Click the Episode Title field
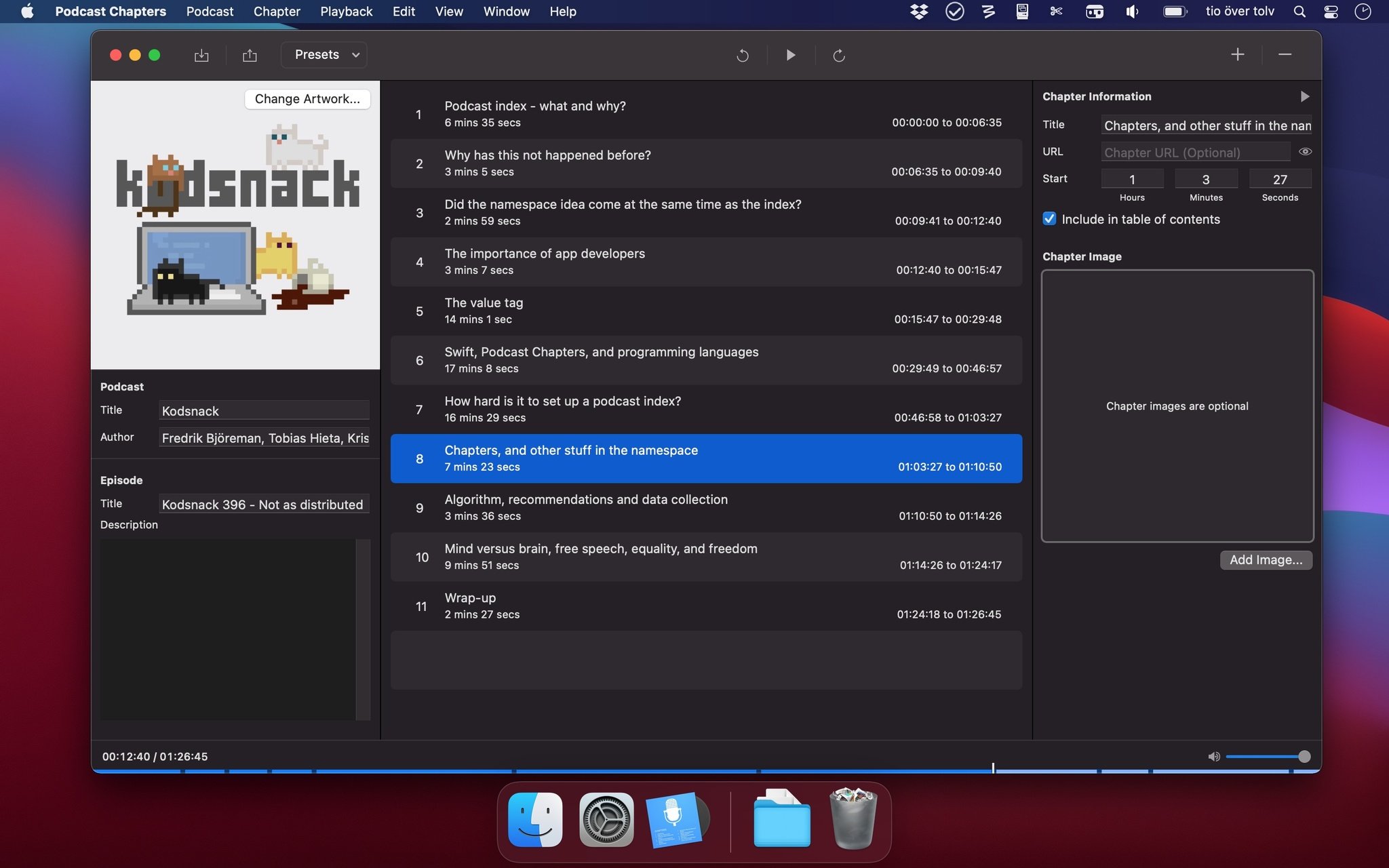This screenshot has width=1389, height=868. click(264, 504)
